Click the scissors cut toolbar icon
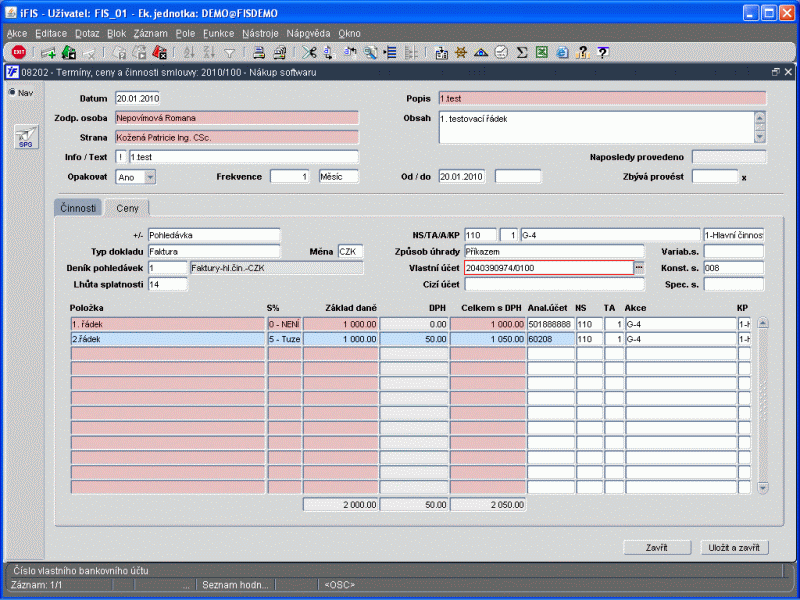 click(308, 52)
